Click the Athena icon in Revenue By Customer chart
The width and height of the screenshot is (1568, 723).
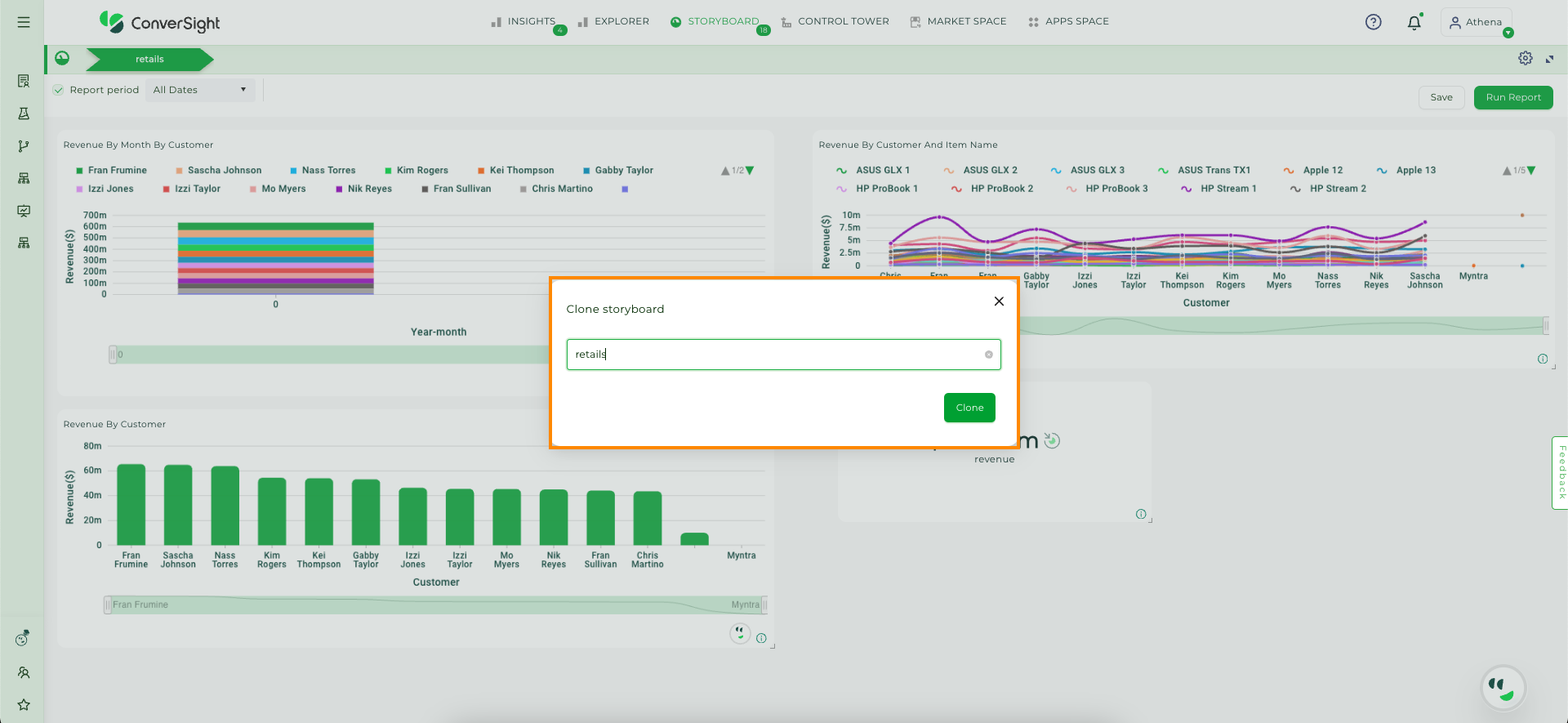pyautogui.click(x=740, y=633)
